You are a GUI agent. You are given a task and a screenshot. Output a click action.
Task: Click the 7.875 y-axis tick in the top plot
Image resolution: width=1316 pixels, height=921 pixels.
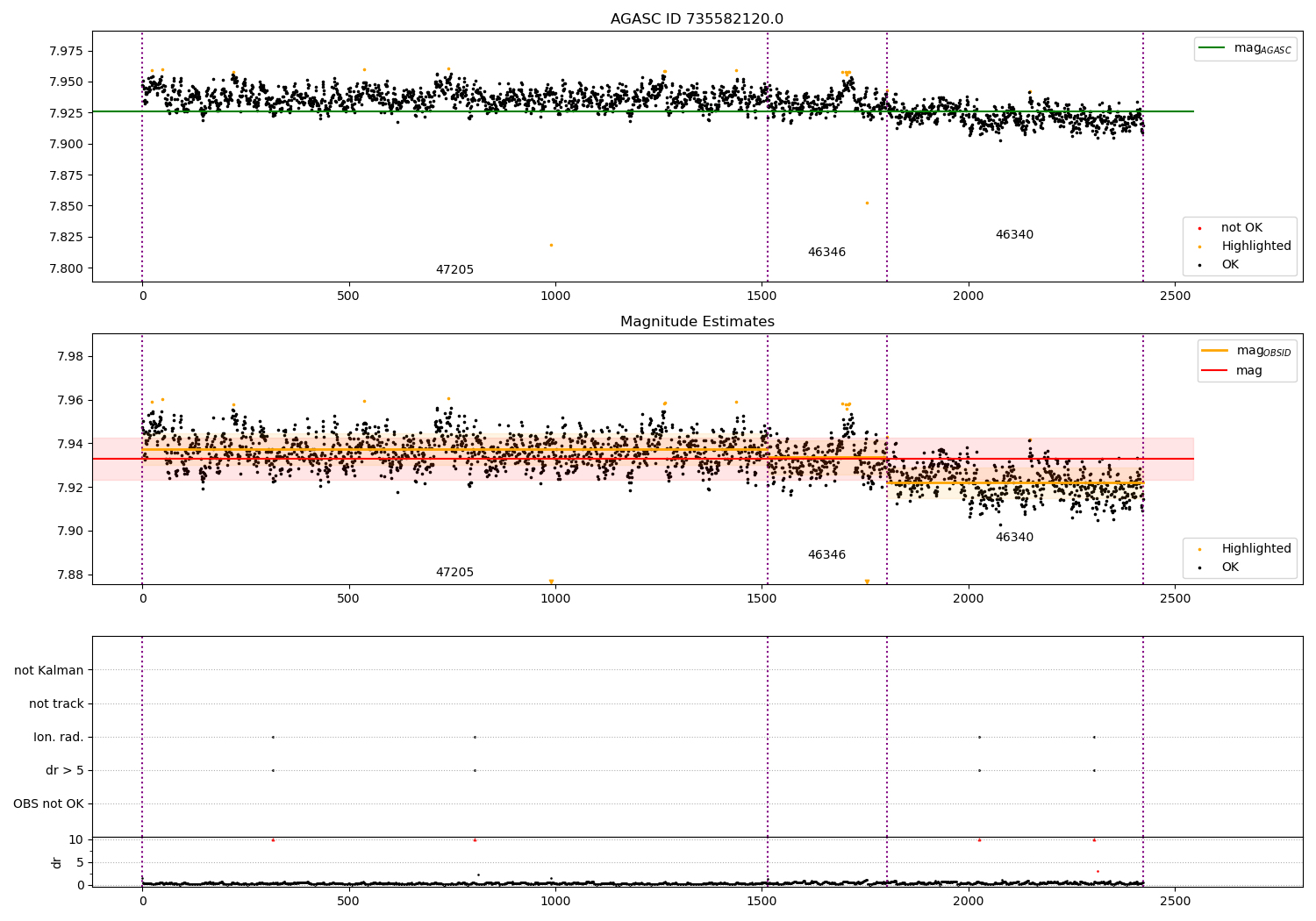click(66, 175)
